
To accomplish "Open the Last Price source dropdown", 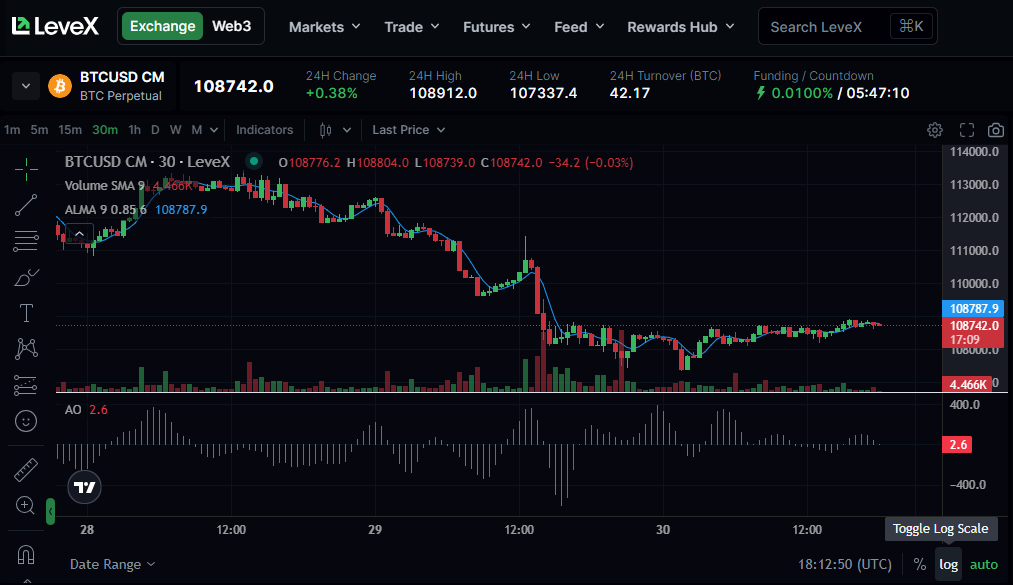I will tap(408, 130).
